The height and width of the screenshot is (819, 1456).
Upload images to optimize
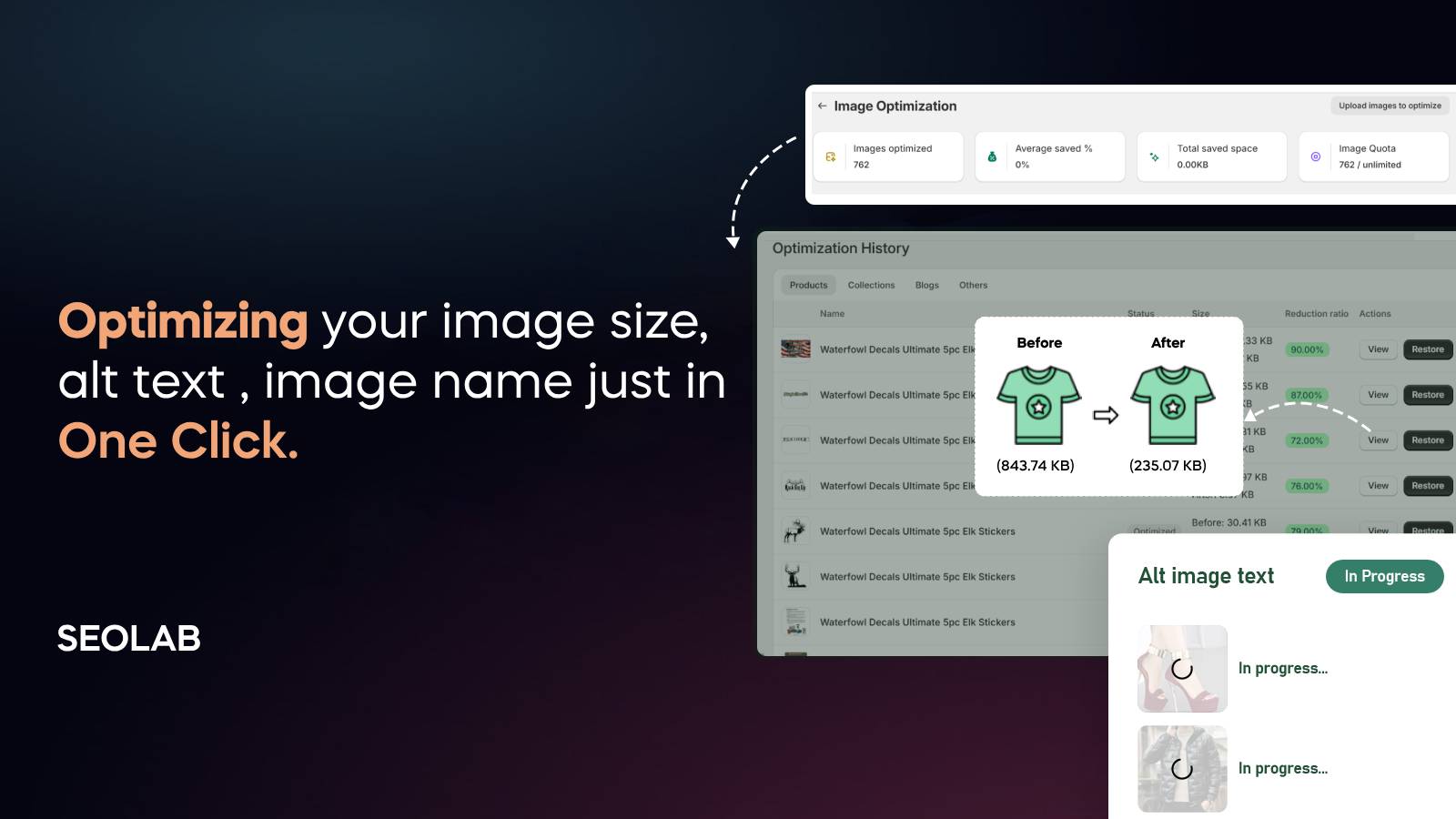(x=1390, y=106)
